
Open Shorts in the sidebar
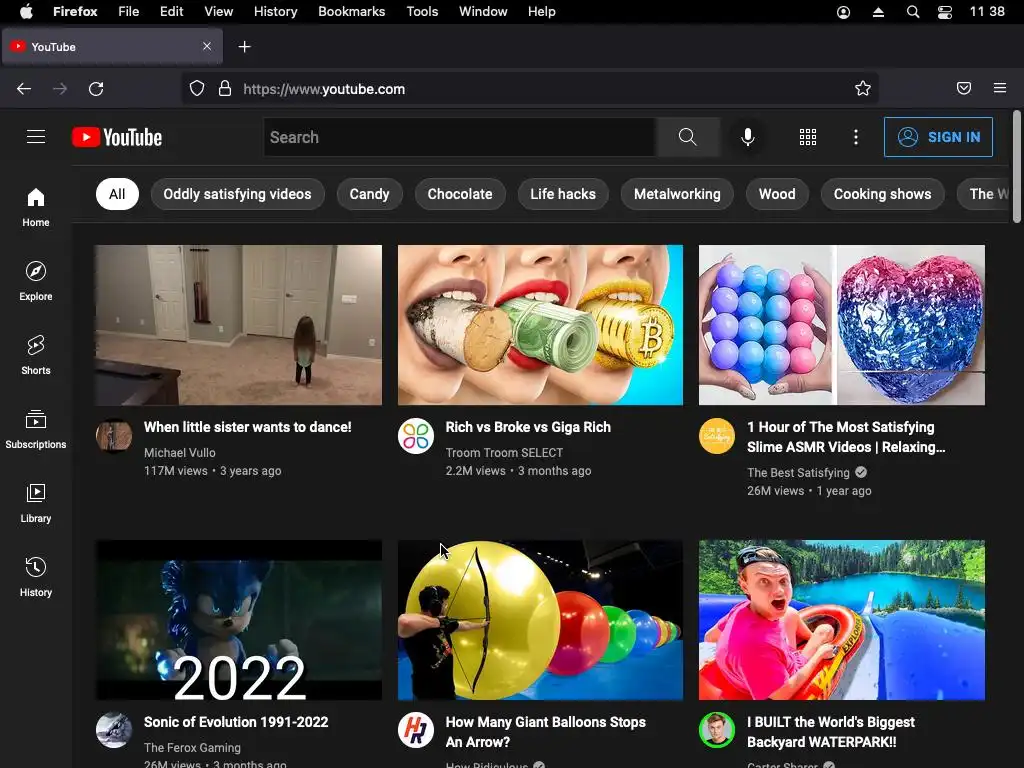coord(36,355)
